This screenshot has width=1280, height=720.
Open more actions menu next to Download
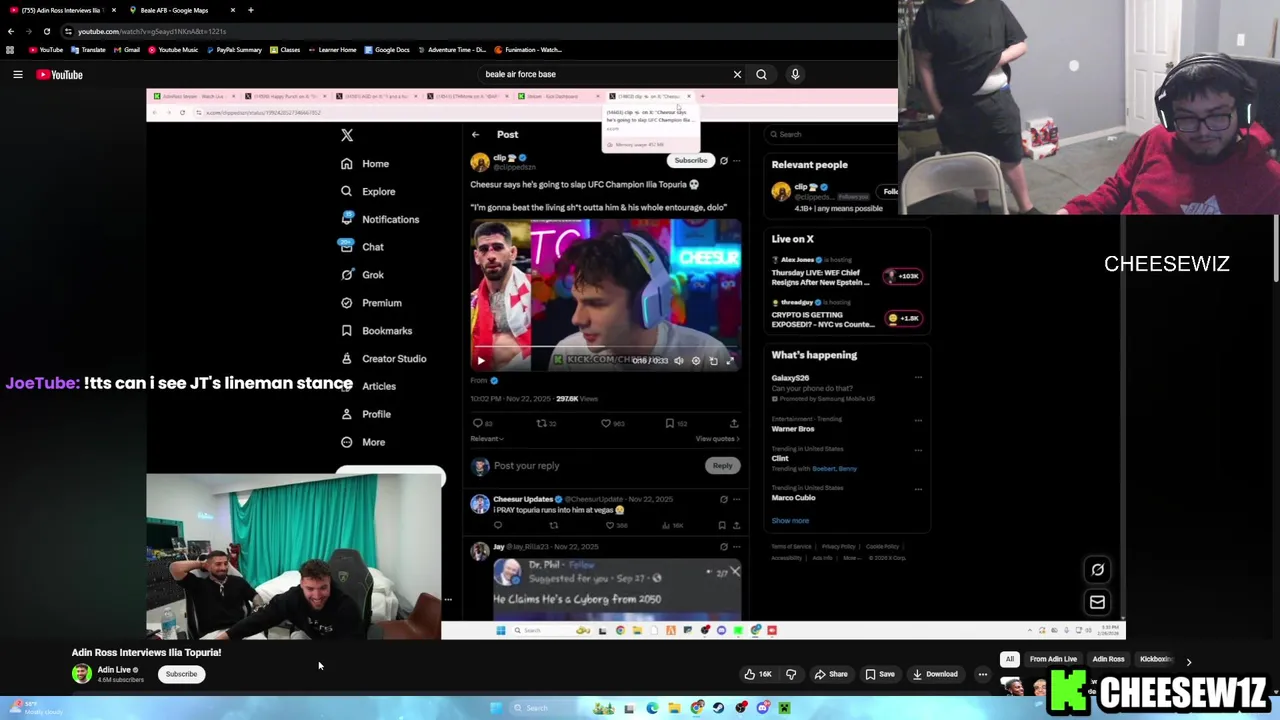(x=982, y=674)
